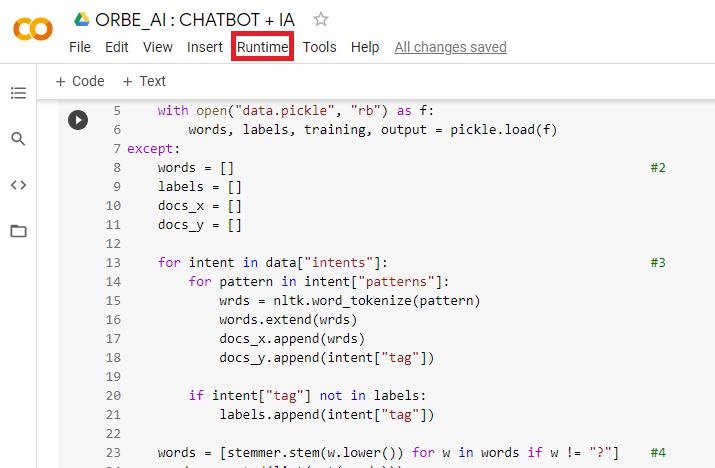Click the Colab logo icon
The height and width of the screenshot is (468, 715).
click(33, 30)
